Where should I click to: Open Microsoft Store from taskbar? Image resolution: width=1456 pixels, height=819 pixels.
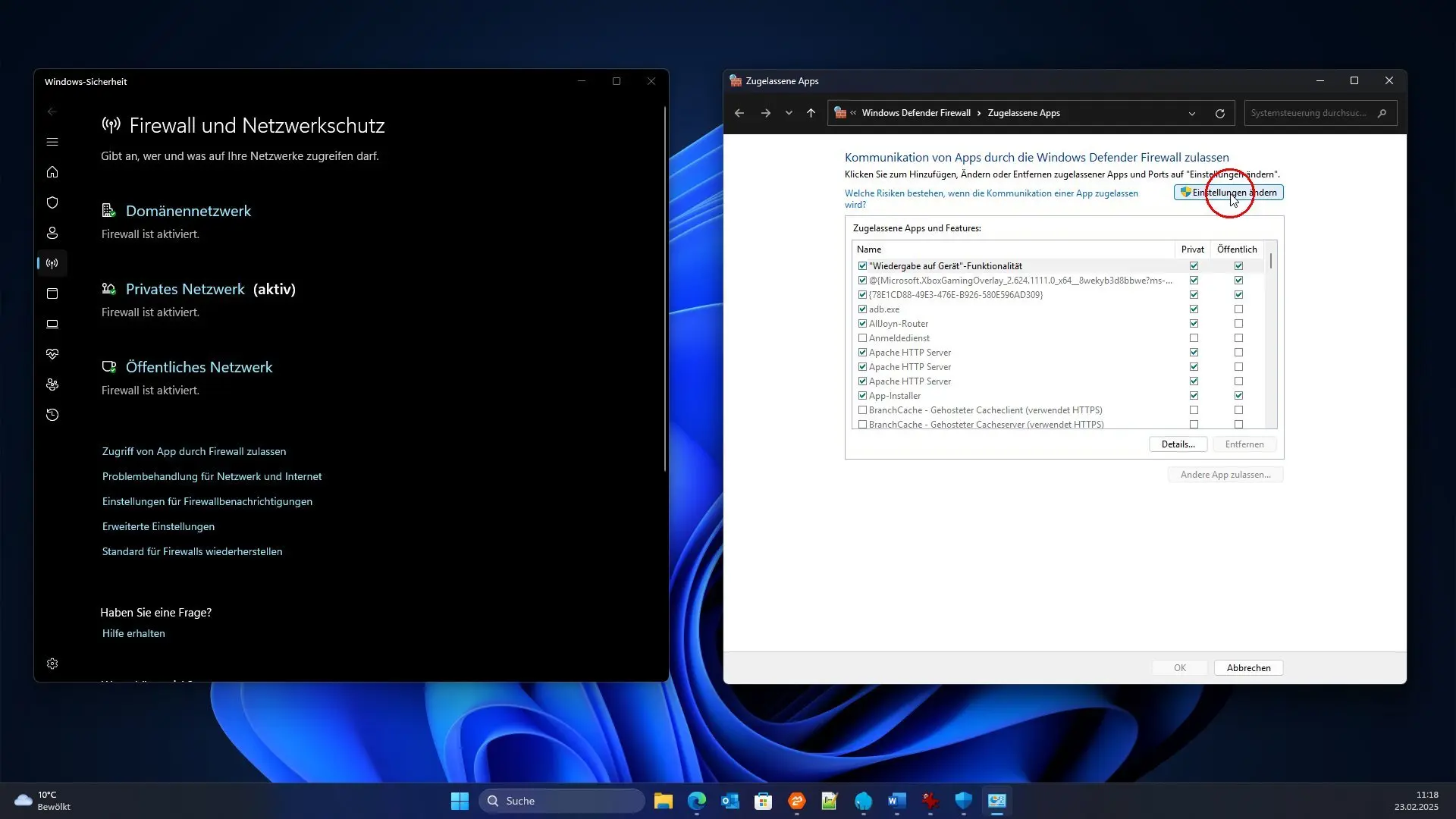tap(764, 801)
